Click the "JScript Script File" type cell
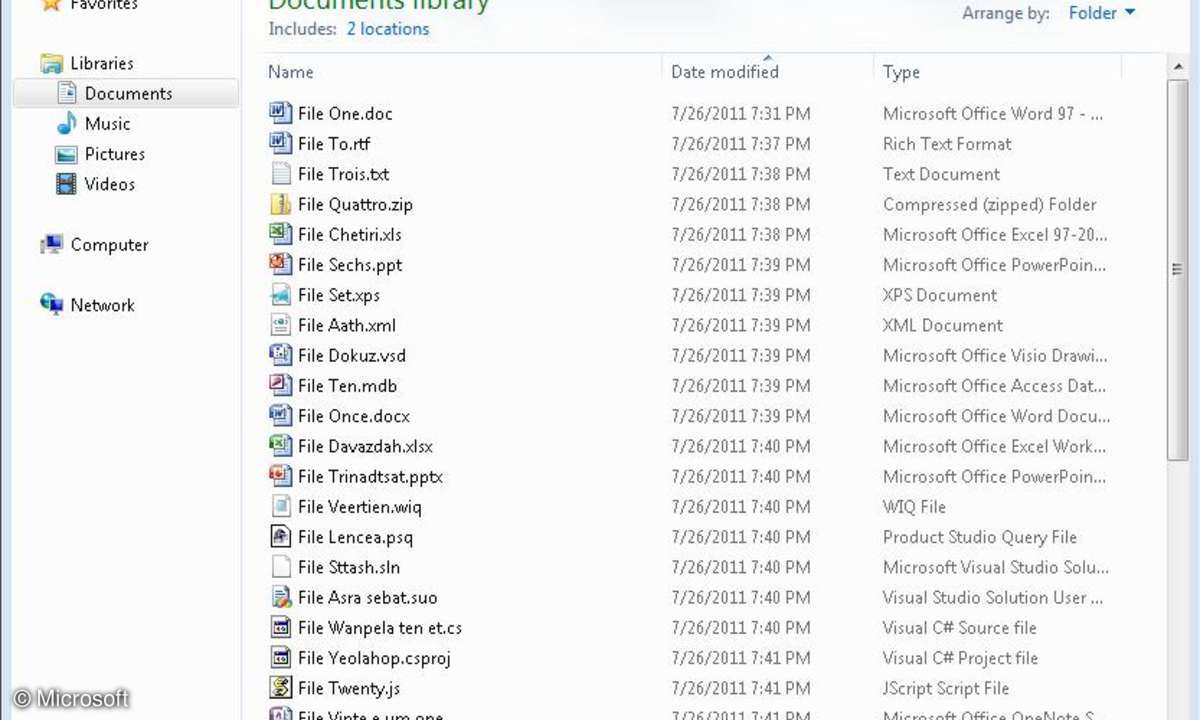 (946, 688)
